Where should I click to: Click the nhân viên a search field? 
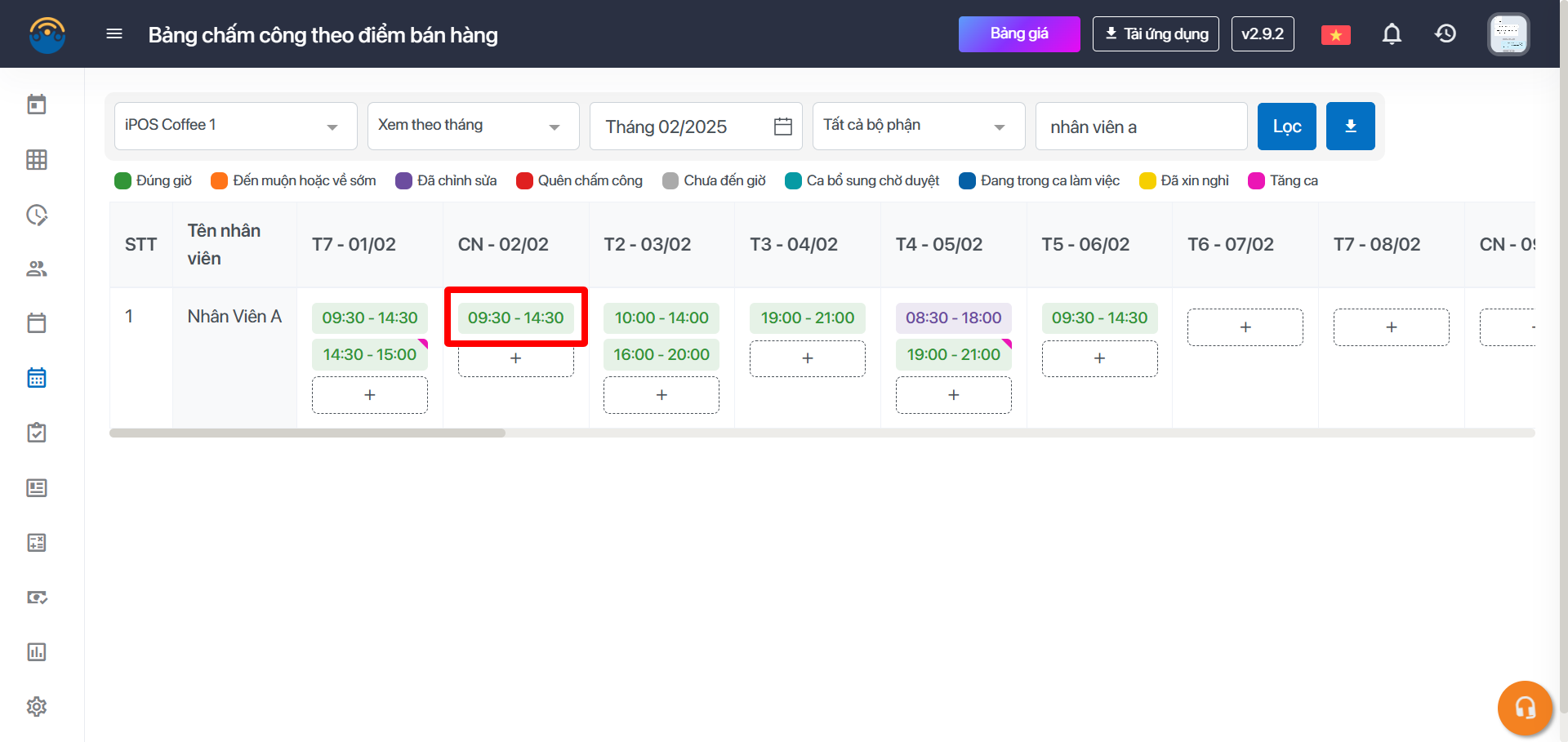[x=1140, y=127]
